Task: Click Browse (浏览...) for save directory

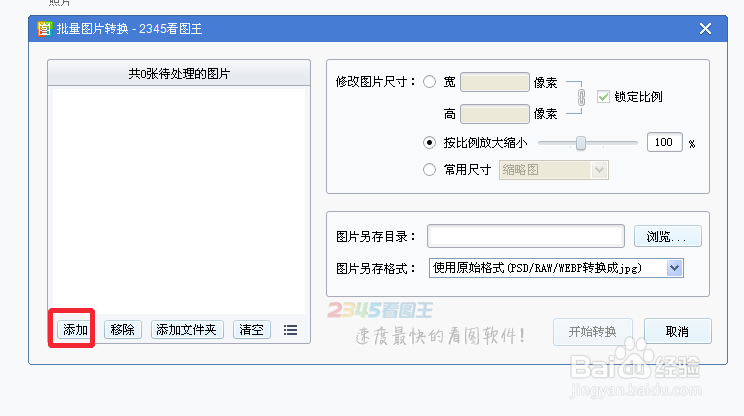Action: [667, 237]
